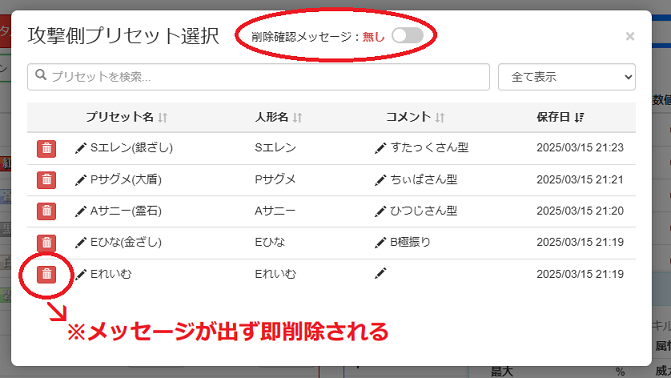Click comment text B極振り
The width and height of the screenshot is (671, 378).
[x=410, y=242]
